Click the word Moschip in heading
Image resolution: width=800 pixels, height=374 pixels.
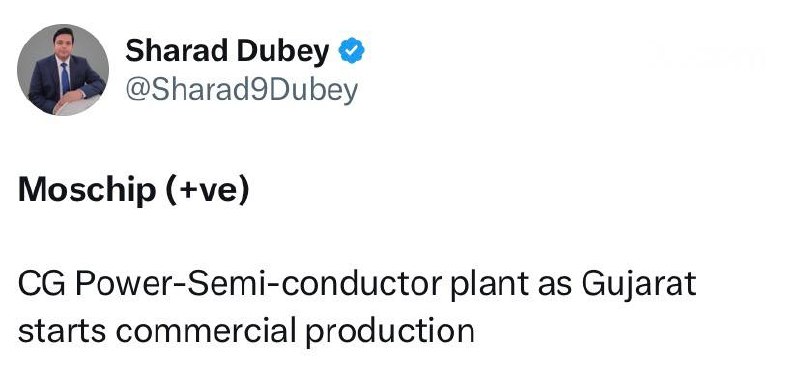pos(87,190)
